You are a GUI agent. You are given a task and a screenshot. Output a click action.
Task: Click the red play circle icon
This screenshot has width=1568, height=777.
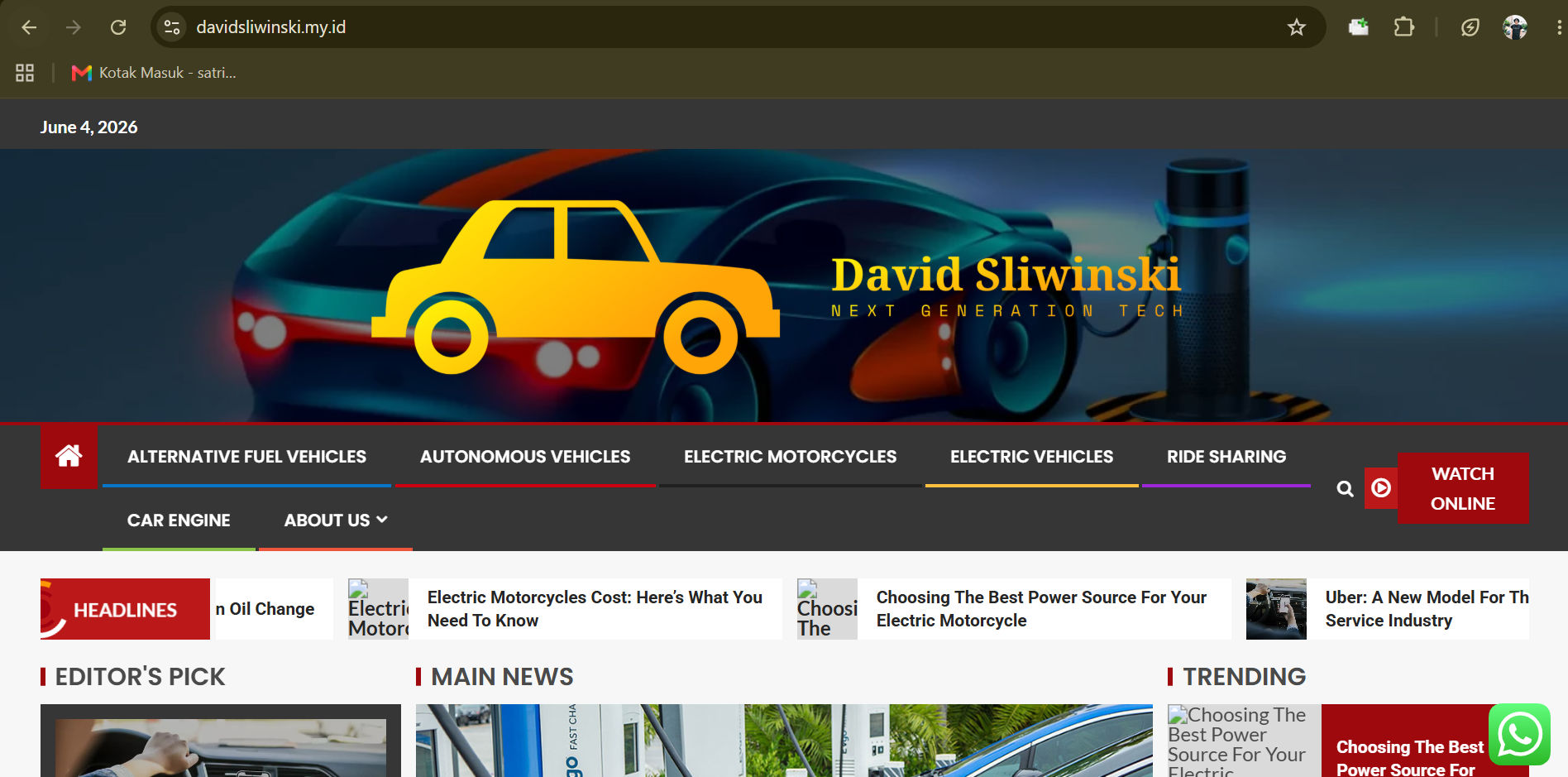tap(1380, 488)
